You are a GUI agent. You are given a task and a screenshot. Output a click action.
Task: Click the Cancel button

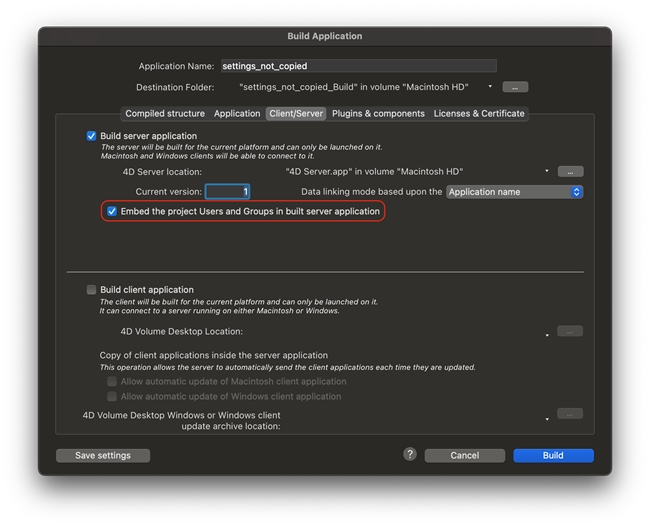point(464,455)
